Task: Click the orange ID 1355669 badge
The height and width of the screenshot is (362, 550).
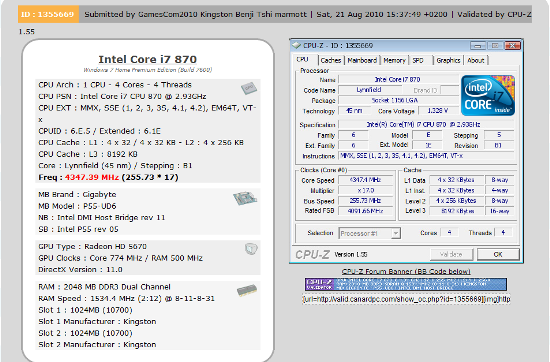Action: [x=48, y=14]
